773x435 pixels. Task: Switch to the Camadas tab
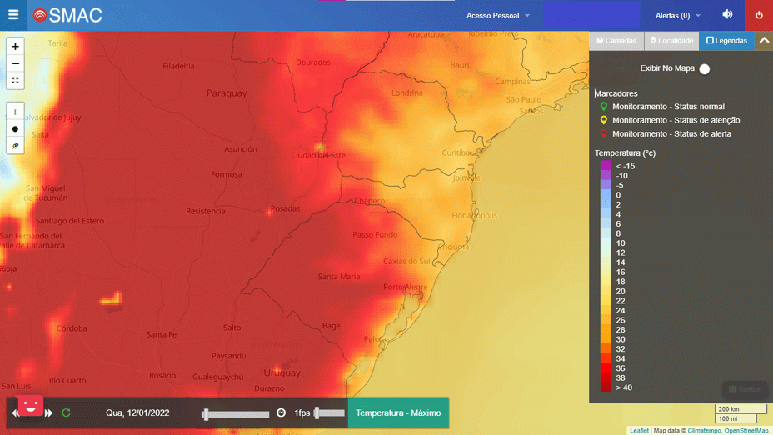click(616, 41)
